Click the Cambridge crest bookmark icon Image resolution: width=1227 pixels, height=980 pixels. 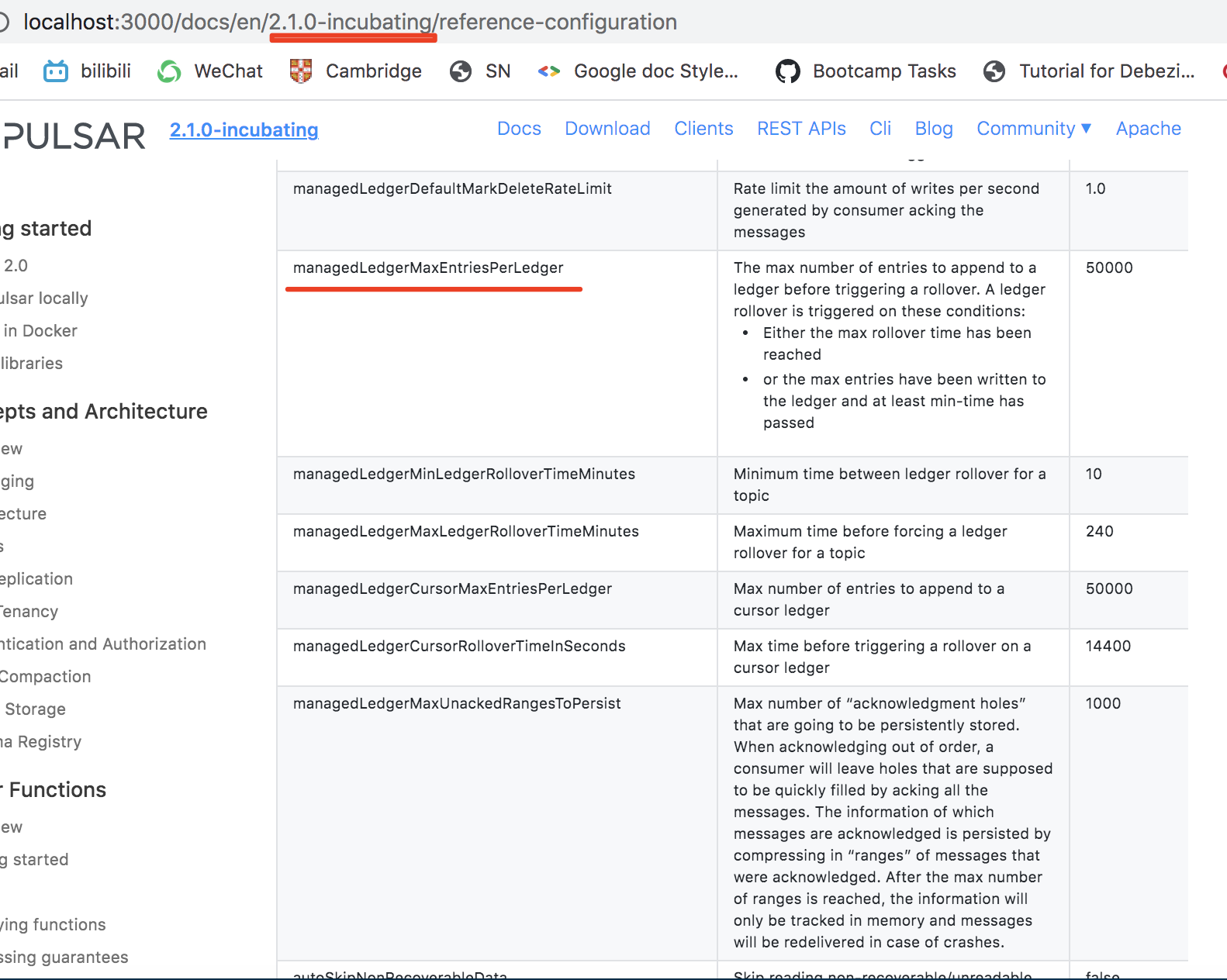pyautogui.click(x=300, y=71)
